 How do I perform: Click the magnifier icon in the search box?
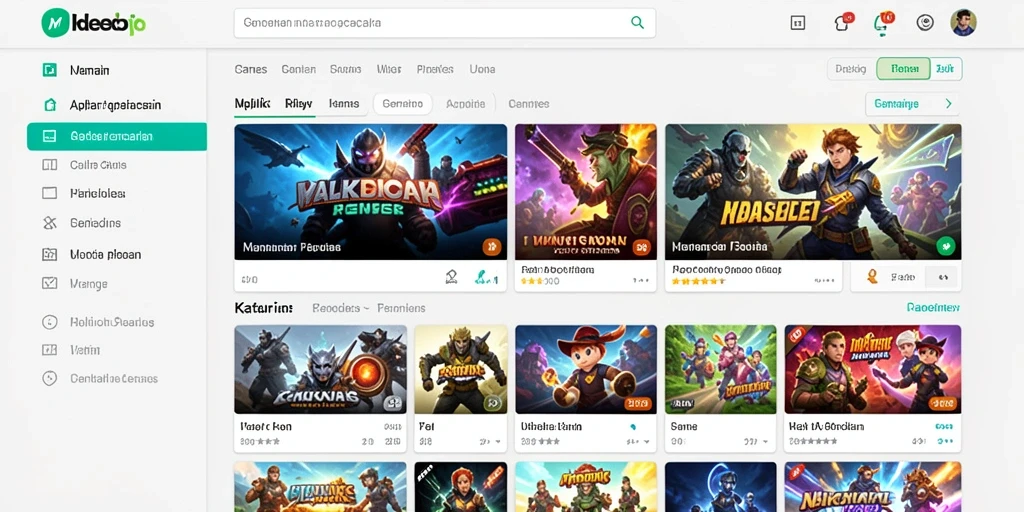pos(637,23)
